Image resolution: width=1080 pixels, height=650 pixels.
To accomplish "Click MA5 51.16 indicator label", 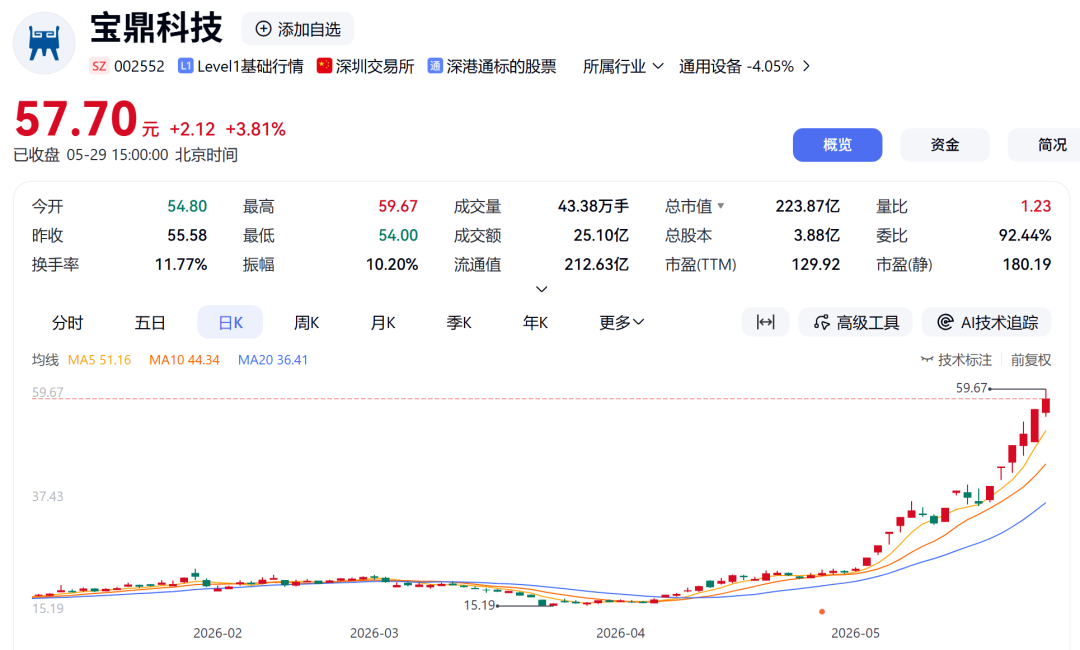I will 99,359.
